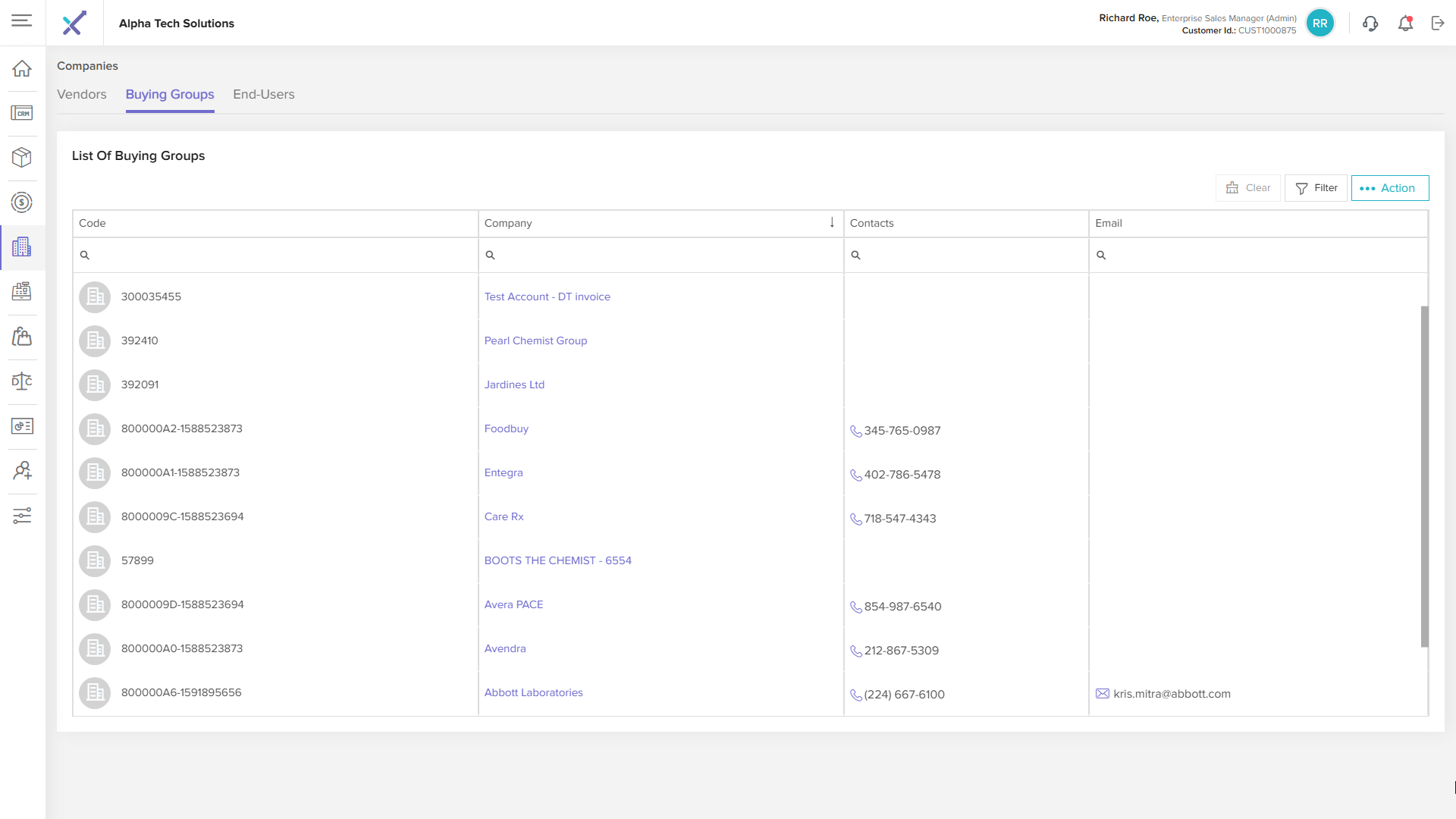Open the hamburger menu icon

(22, 20)
